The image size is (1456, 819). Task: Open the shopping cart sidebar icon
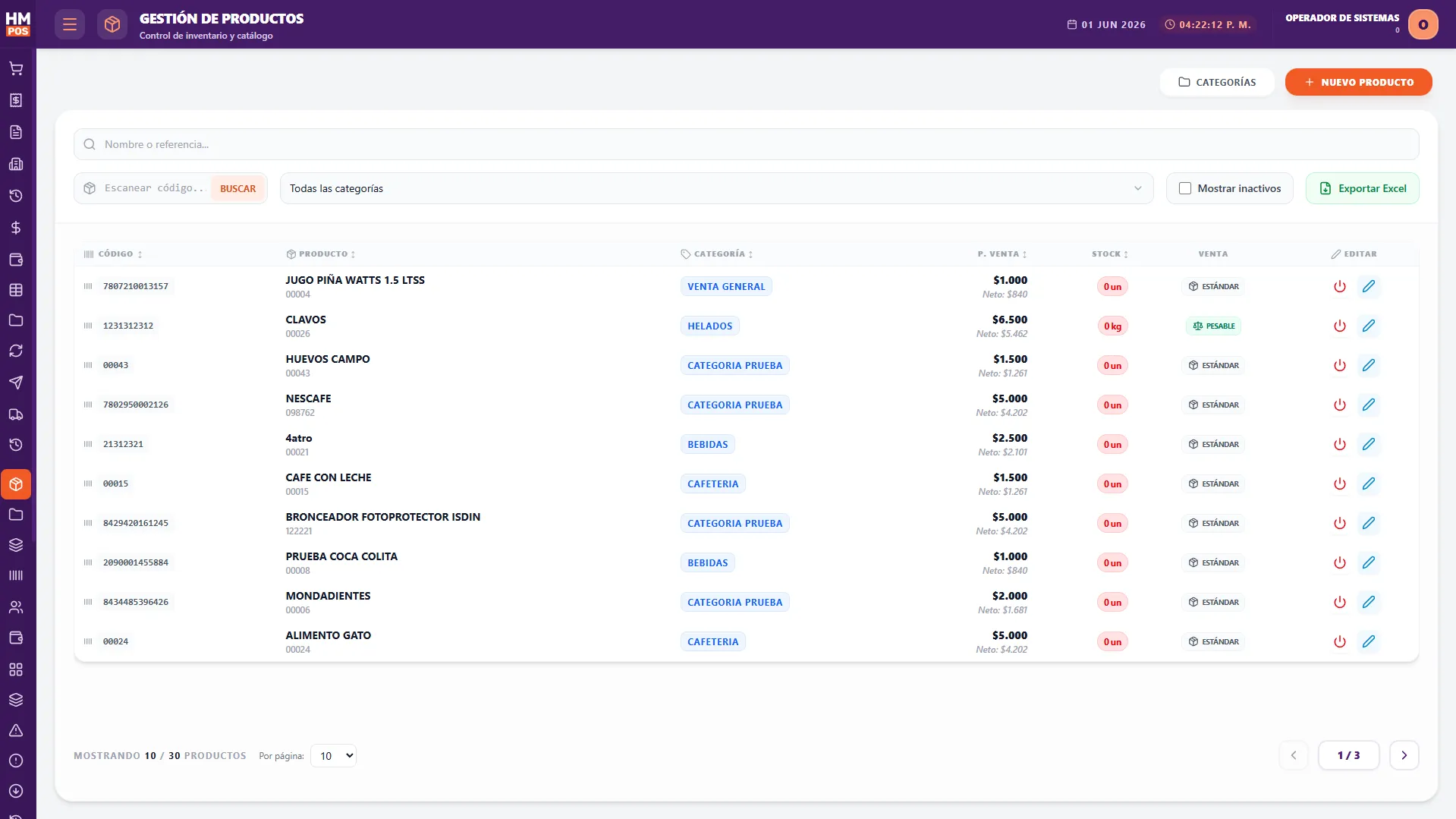point(16,69)
